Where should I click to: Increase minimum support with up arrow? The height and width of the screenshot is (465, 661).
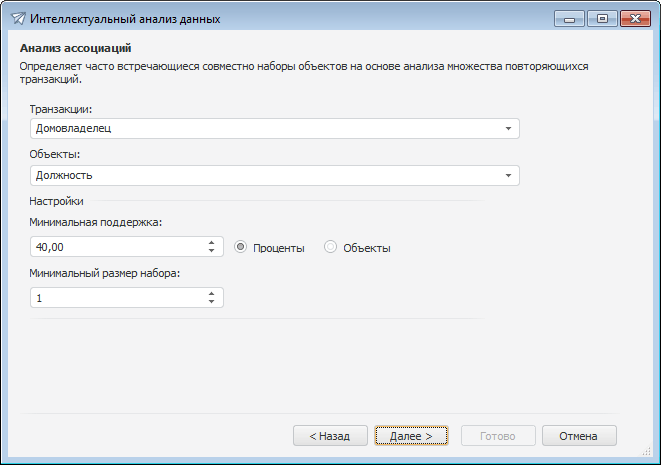(x=211, y=242)
